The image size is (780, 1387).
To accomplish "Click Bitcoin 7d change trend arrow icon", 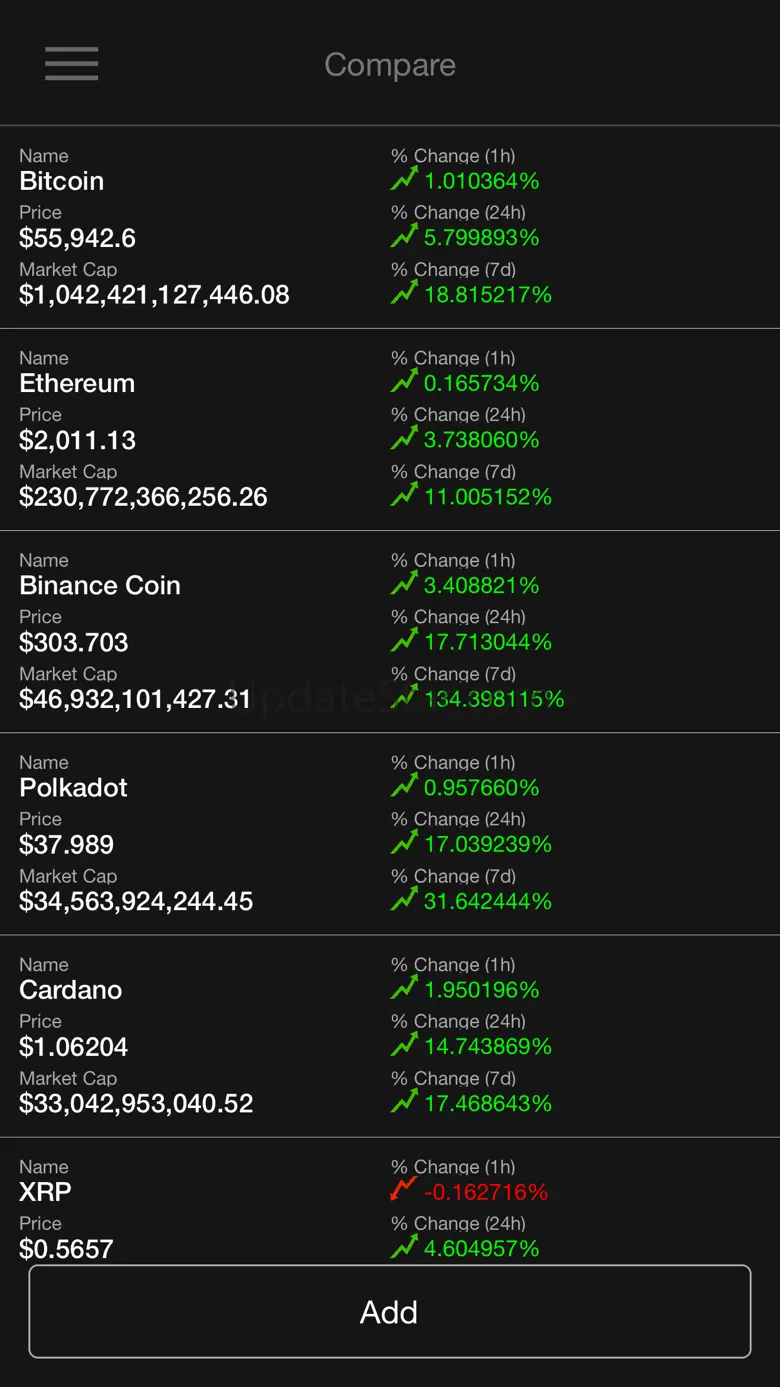I will (404, 293).
